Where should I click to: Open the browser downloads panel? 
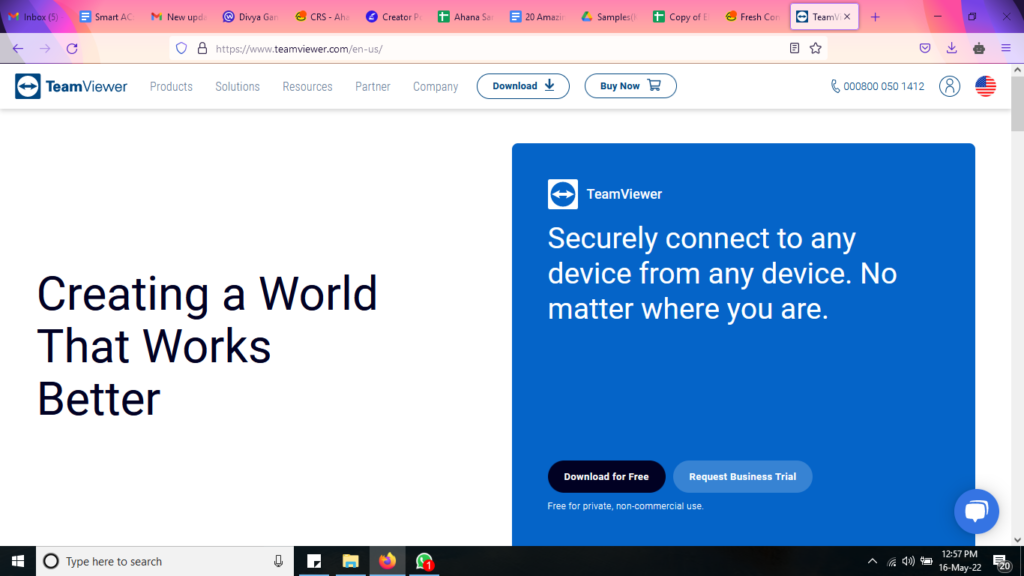click(x=952, y=48)
